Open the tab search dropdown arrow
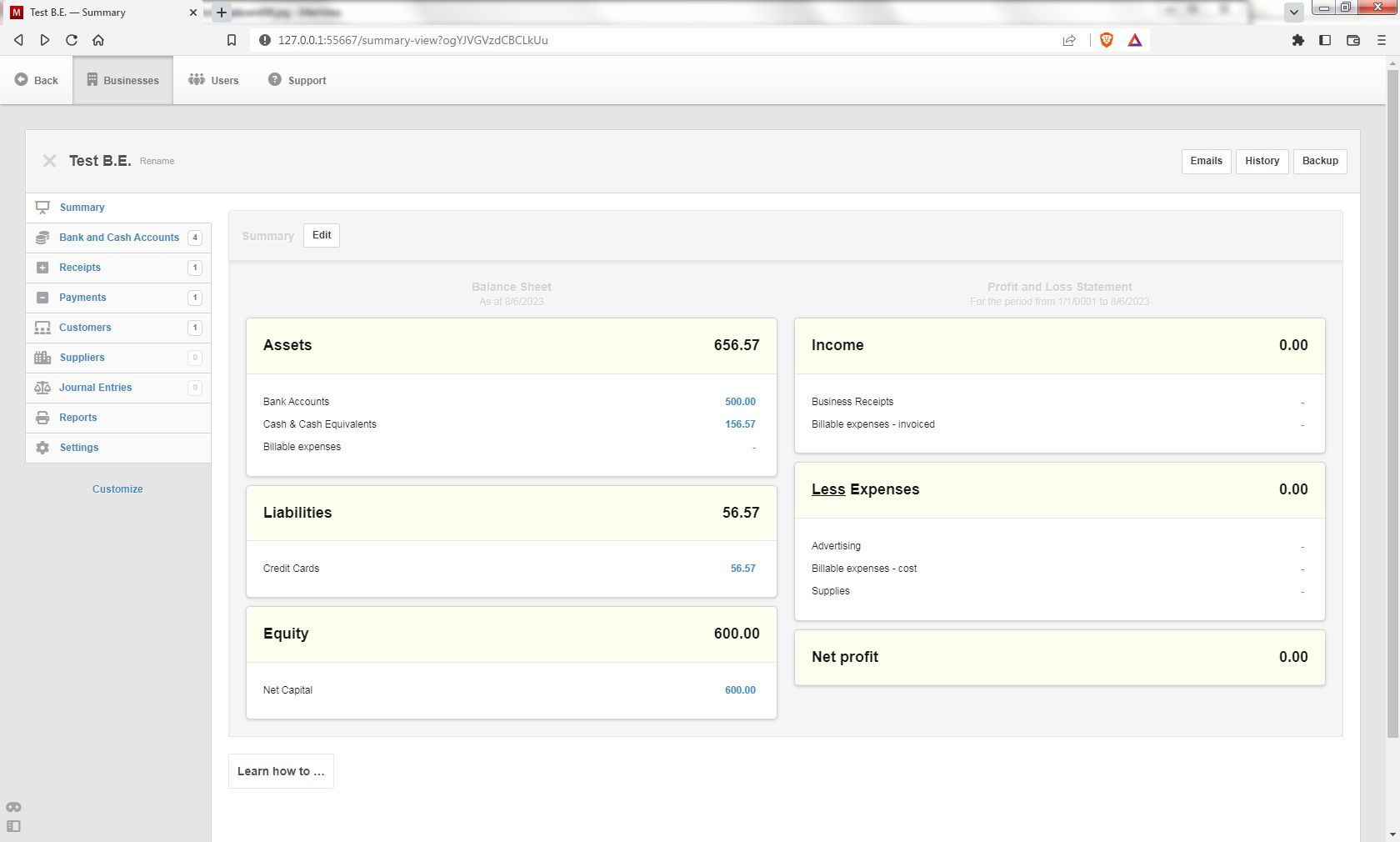 click(1294, 13)
